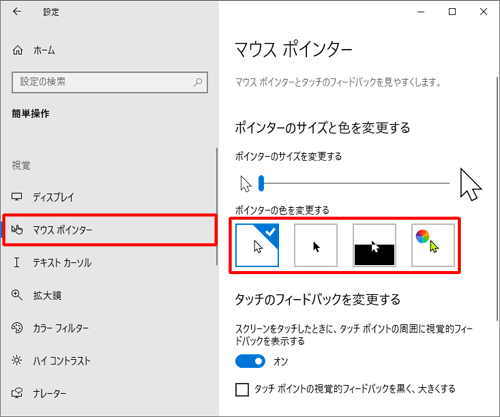Click the search magnifier icon
500x417 pixels.
tap(198, 82)
